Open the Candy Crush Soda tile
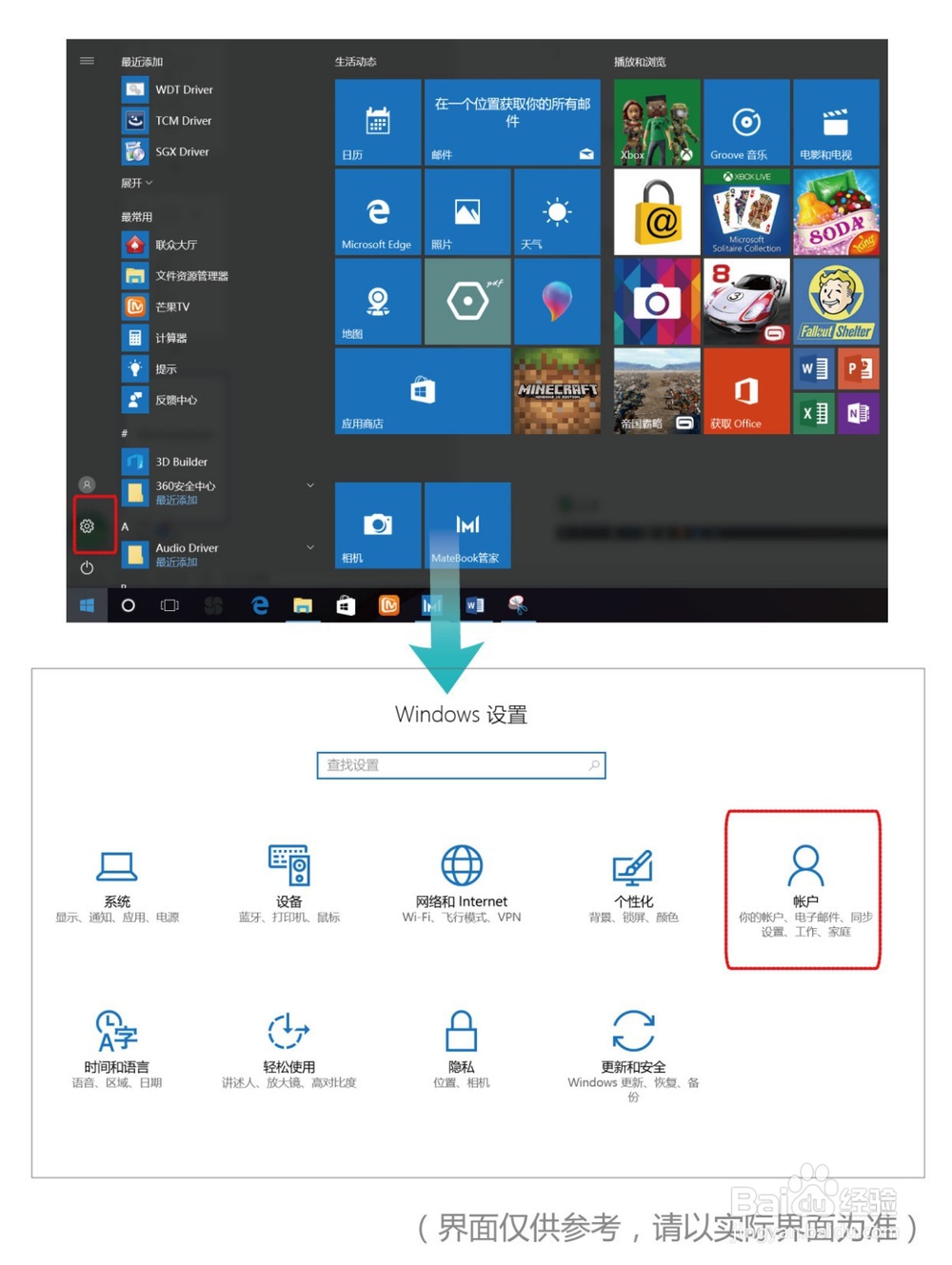Image resolution: width=952 pixels, height=1265 pixels. click(x=836, y=212)
